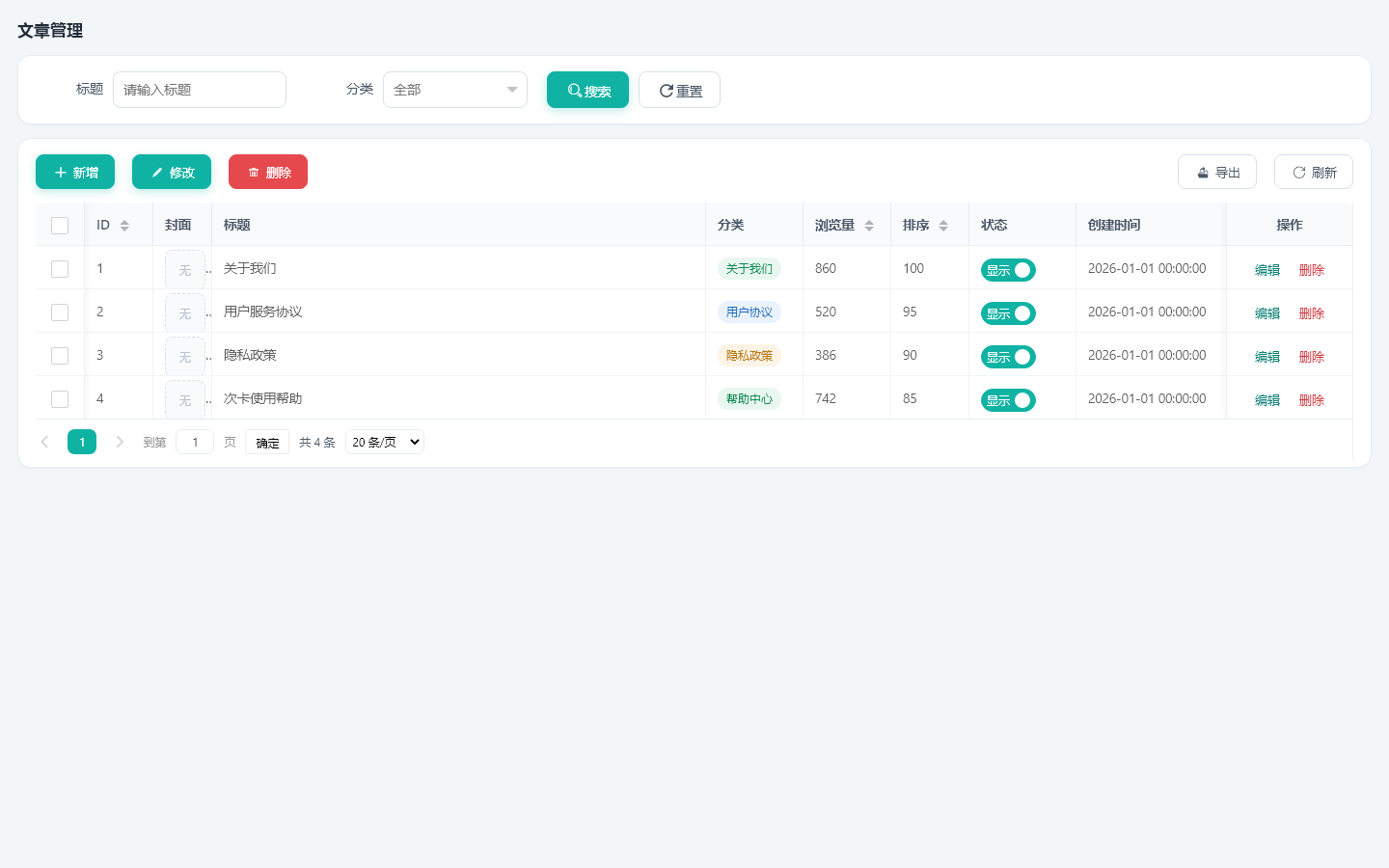The width and height of the screenshot is (1389, 868).
Task: Export the table with 导出
Action: pos(1217,172)
